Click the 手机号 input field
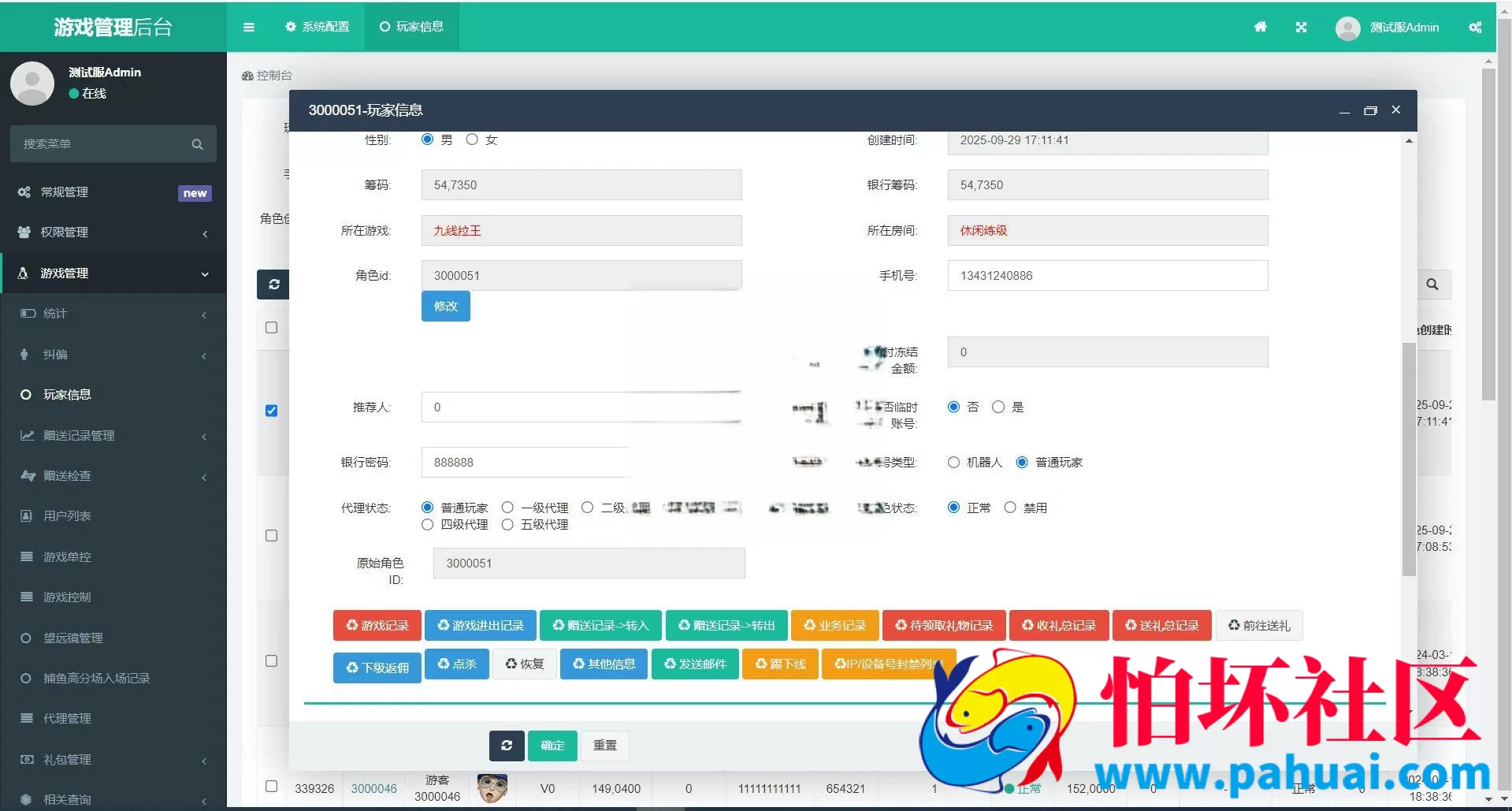The width and height of the screenshot is (1512, 811). pyautogui.click(x=1108, y=275)
